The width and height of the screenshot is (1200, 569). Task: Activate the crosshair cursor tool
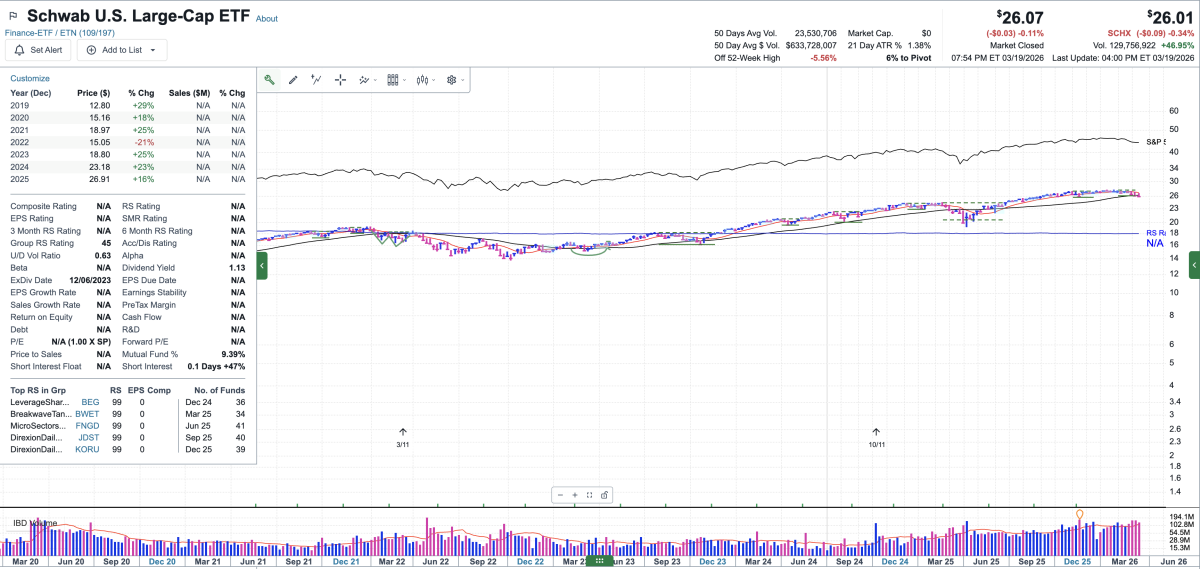340,80
